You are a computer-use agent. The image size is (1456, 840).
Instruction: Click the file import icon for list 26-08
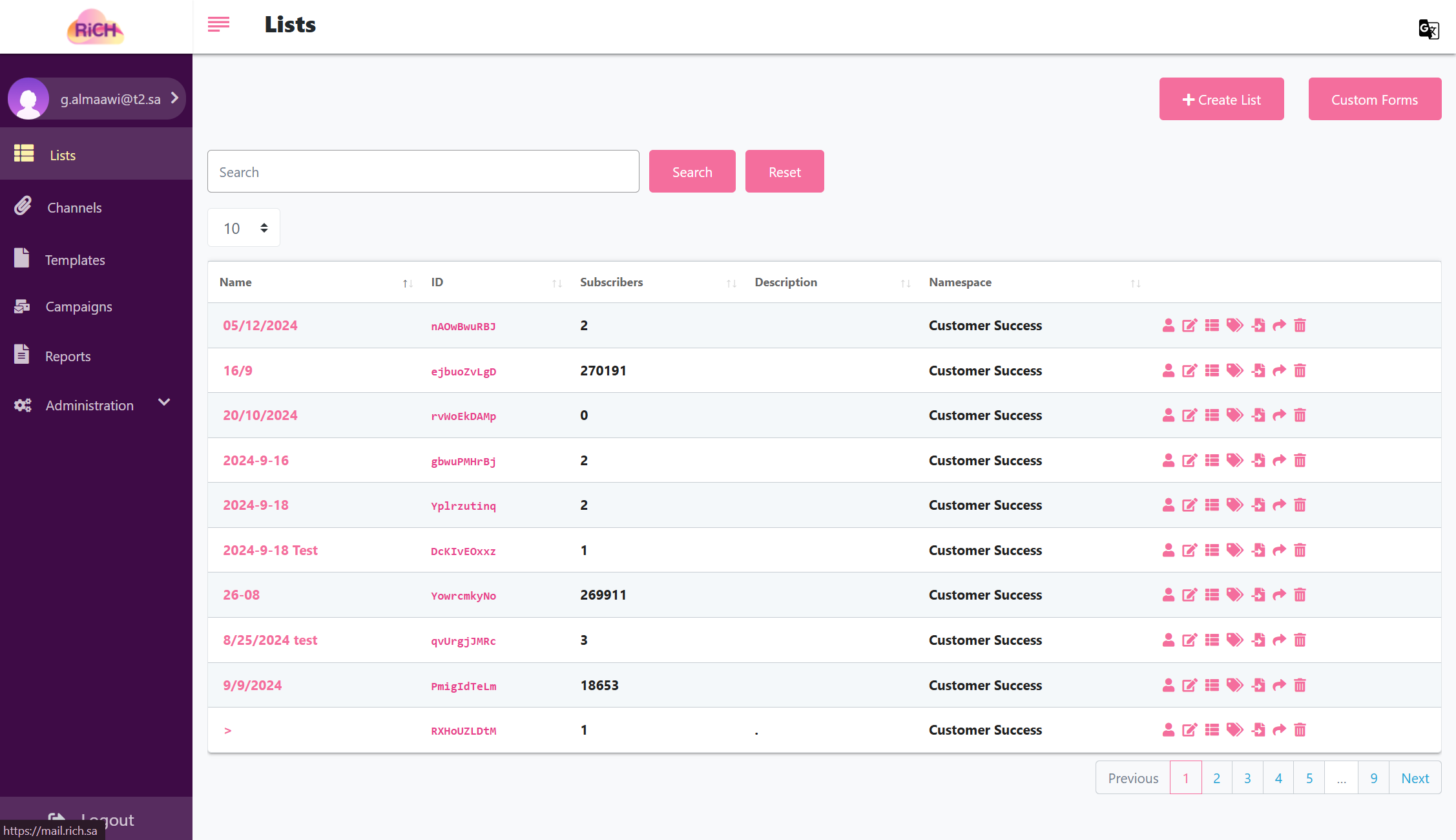(x=1258, y=595)
